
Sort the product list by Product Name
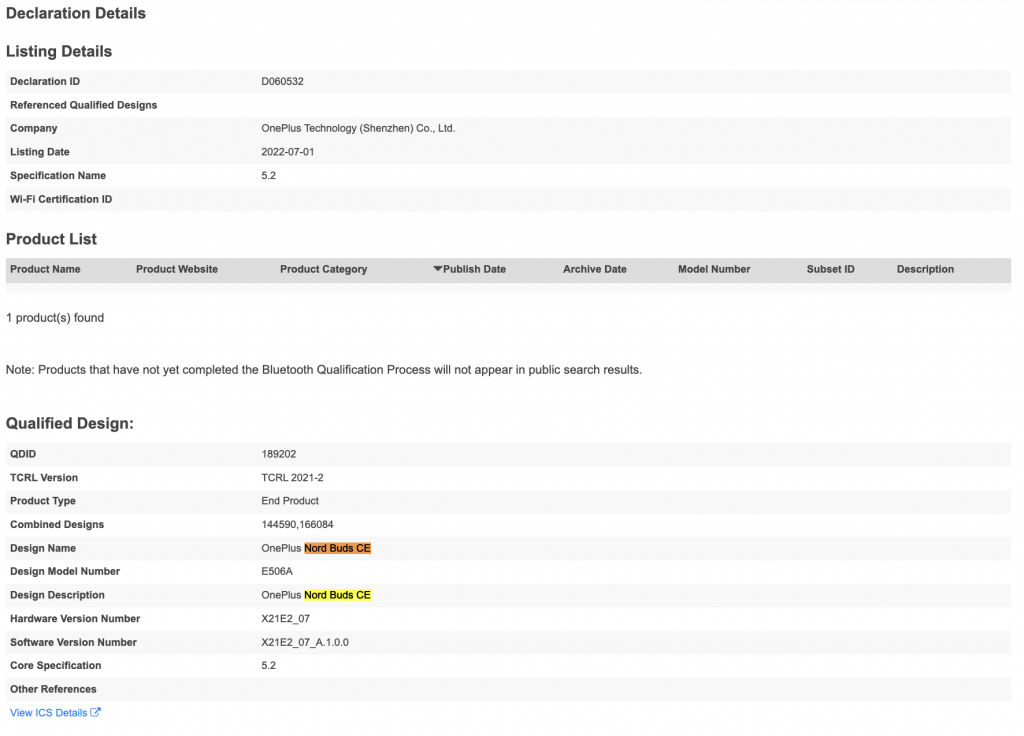pos(45,269)
